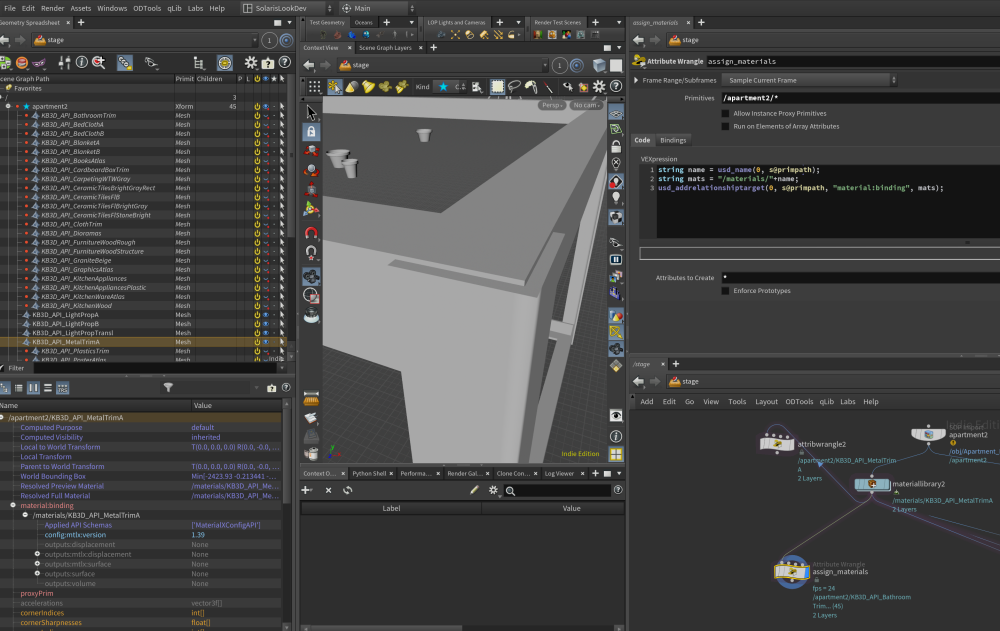Image resolution: width=1000 pixels, height=631 pixels.
Task: Click the viewport lock camera padlock icon
Action: point(615,147)
